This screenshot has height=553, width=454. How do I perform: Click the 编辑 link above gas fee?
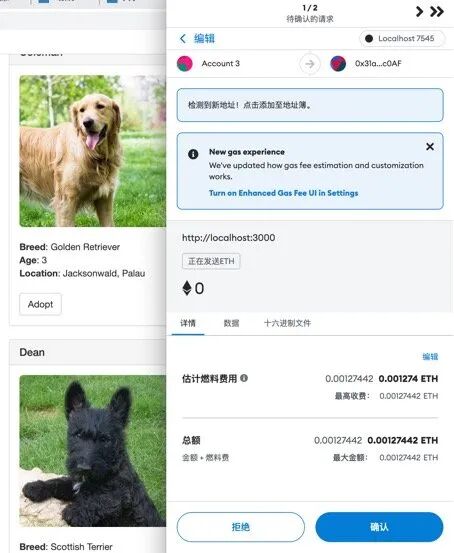(430, 357)
